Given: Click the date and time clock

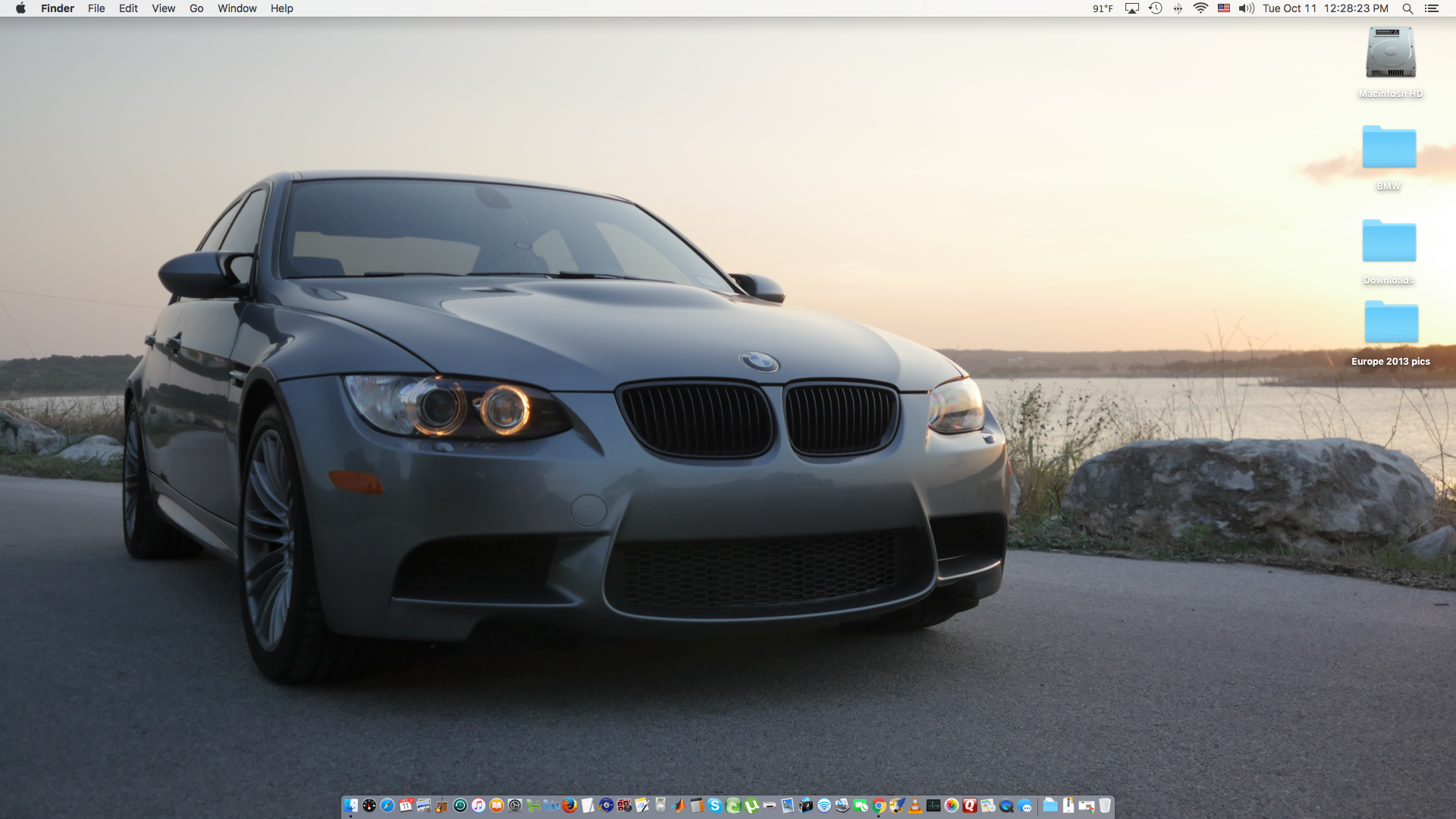Looking at the screenshot, I should click(x=1326, y=8).
